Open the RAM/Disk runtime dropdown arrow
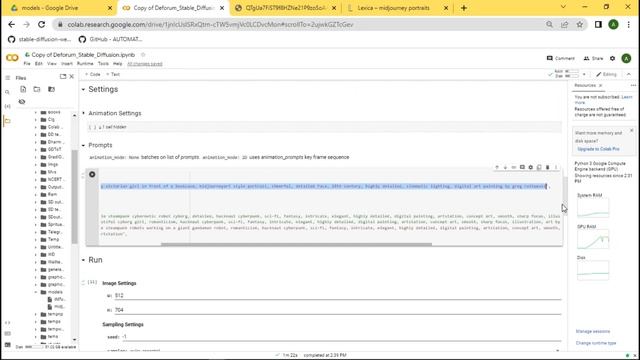The width and height of the screenshot is (640, 360). [584, 74]
